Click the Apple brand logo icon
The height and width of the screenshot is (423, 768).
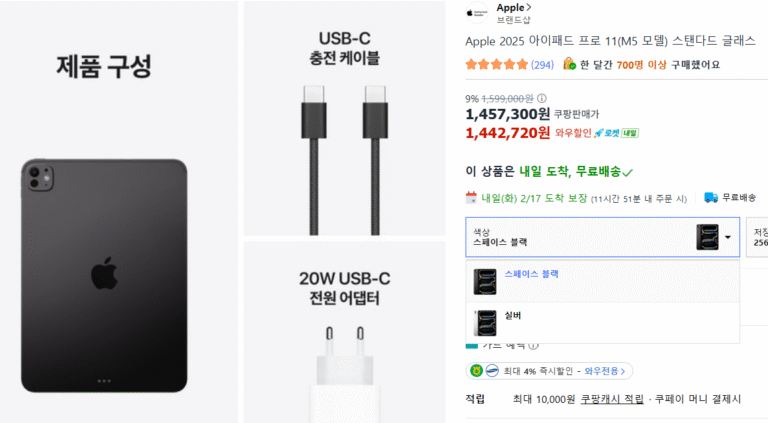coord(477,13)
